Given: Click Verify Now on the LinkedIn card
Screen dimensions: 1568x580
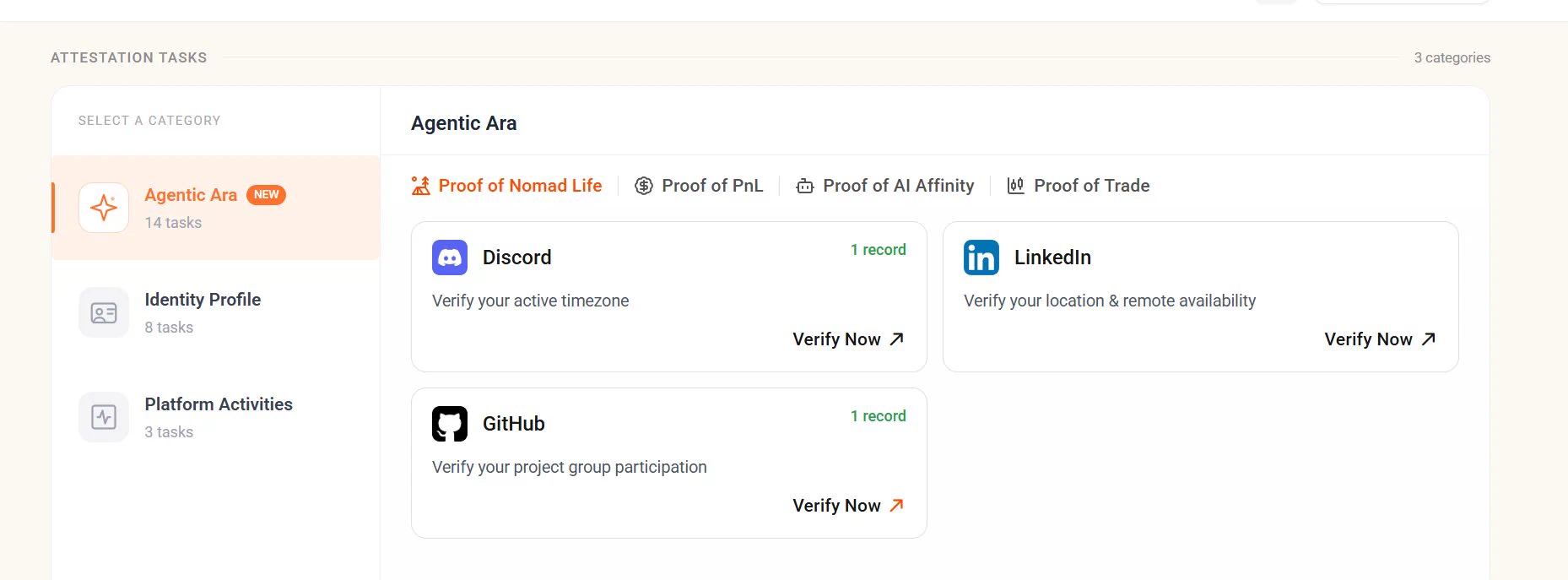Looking at the screenshot, I should click(x=1380, y=339).
